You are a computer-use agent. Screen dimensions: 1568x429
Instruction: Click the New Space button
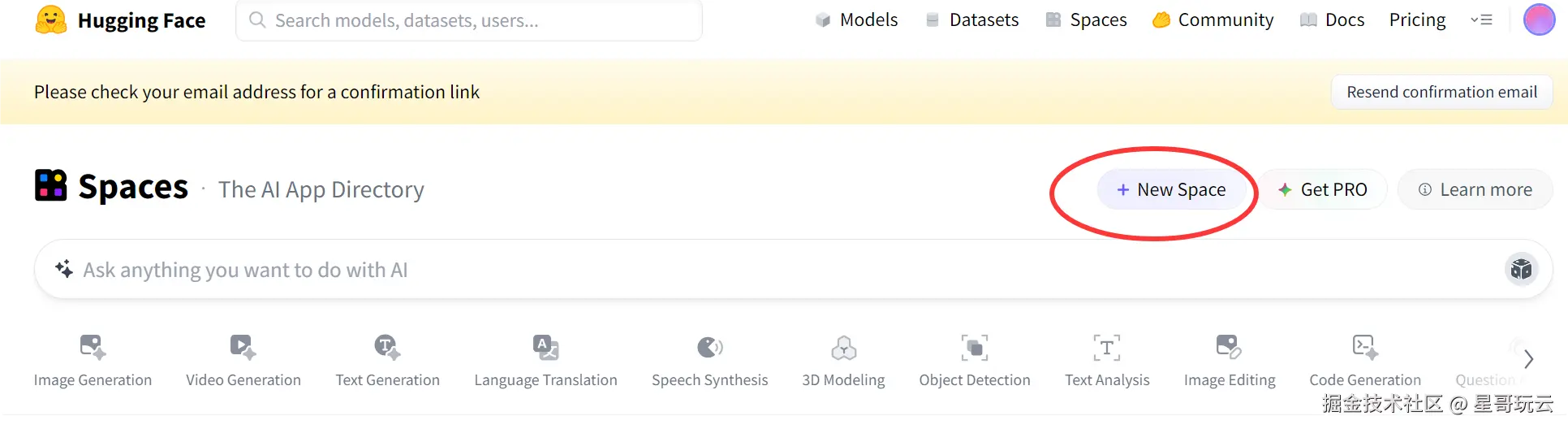coord(1171,190)
